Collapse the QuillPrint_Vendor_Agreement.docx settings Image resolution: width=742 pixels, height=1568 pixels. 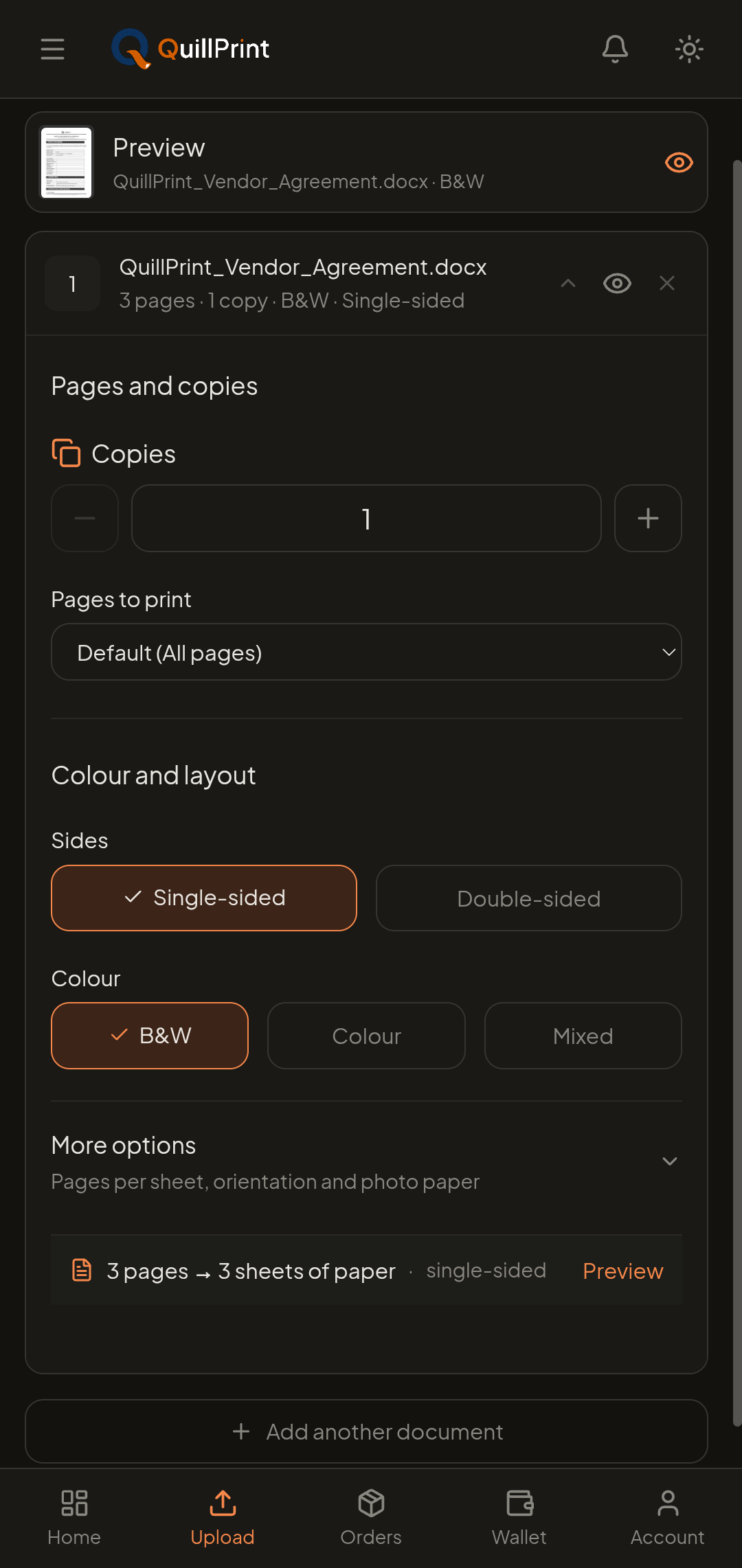pos(568,283)
